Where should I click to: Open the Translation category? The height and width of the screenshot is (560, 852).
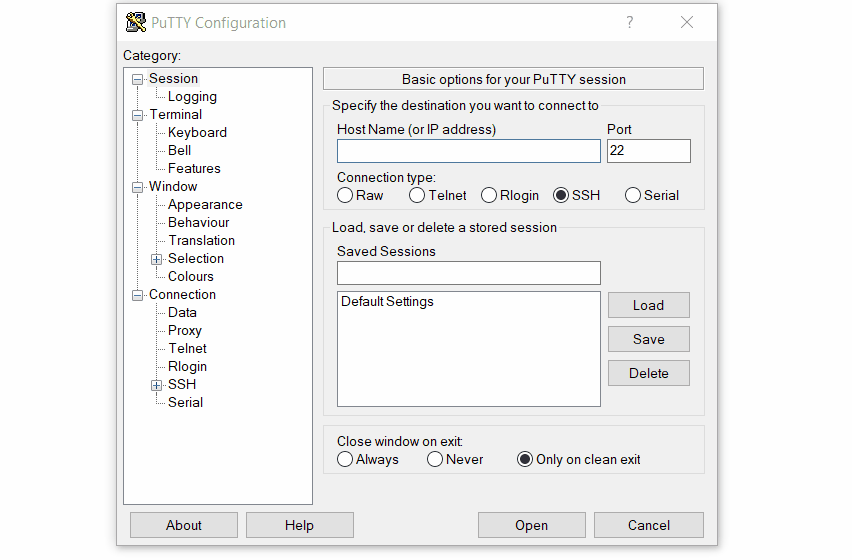[201, 240]
